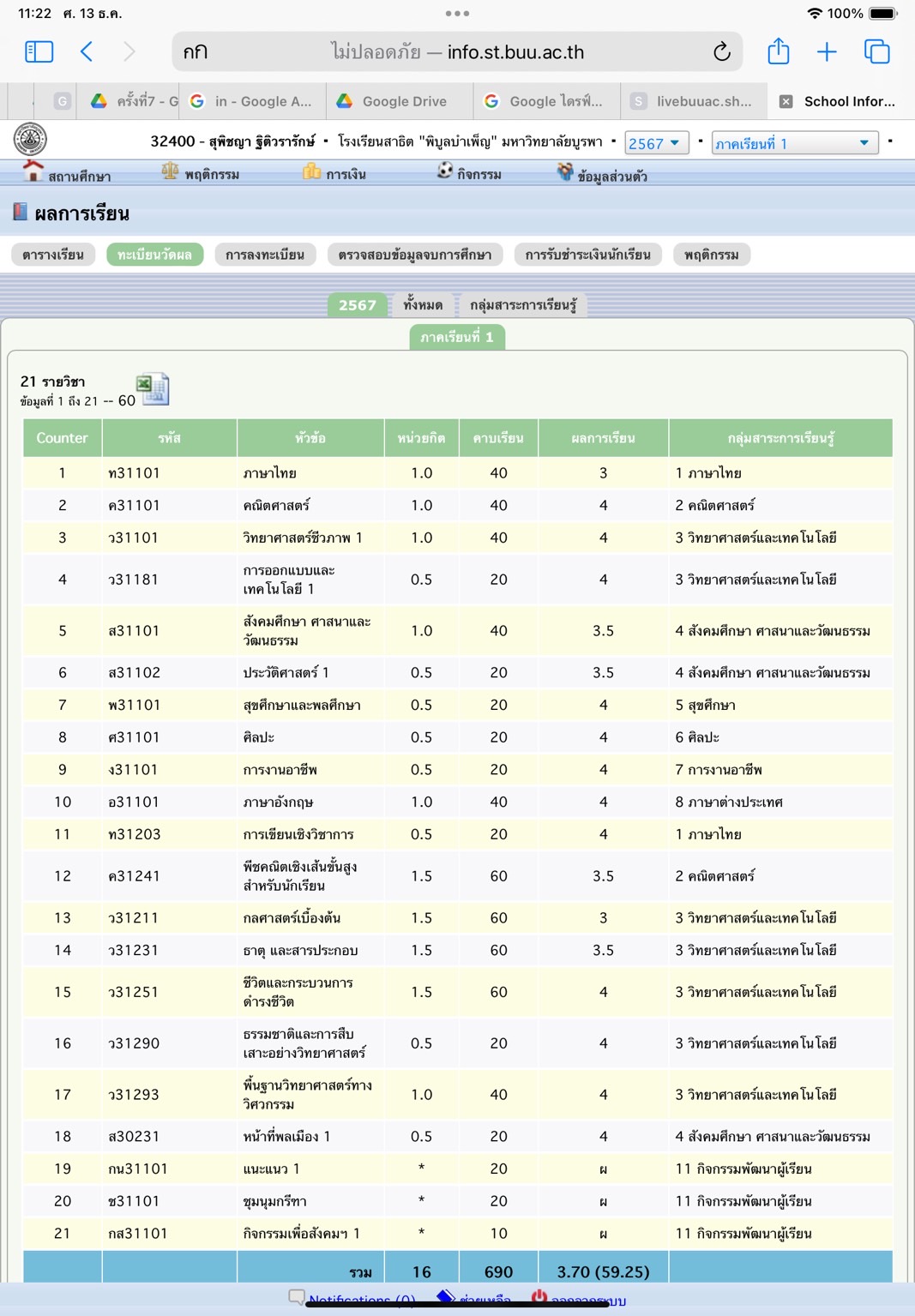The width and height of the screenshot is (915, 1316).
Task: Click subject สุขศึกษาและพลศึกษา
Action: click(x=302, y=706)
